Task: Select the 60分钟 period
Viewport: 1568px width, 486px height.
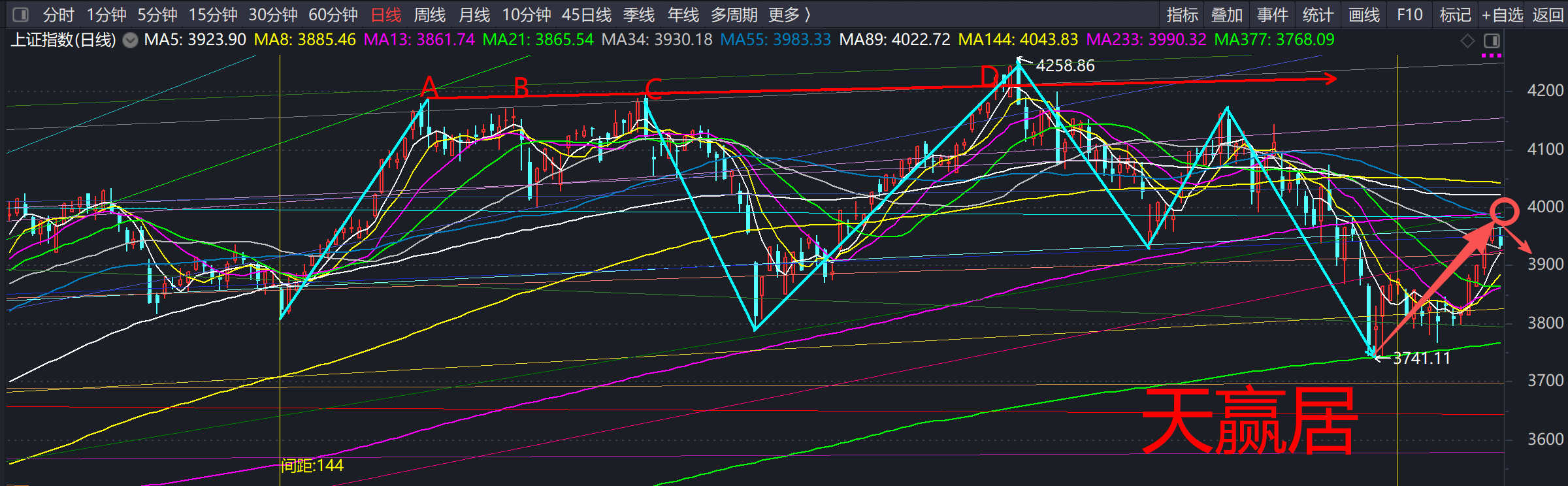Action: tap(333, 14)
